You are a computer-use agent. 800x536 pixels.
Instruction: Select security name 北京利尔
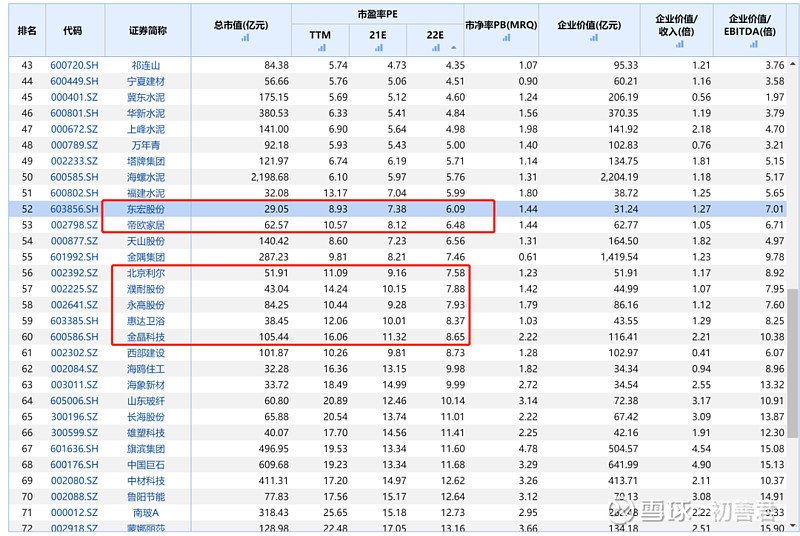pyautogui.click(x=146, y=273)
